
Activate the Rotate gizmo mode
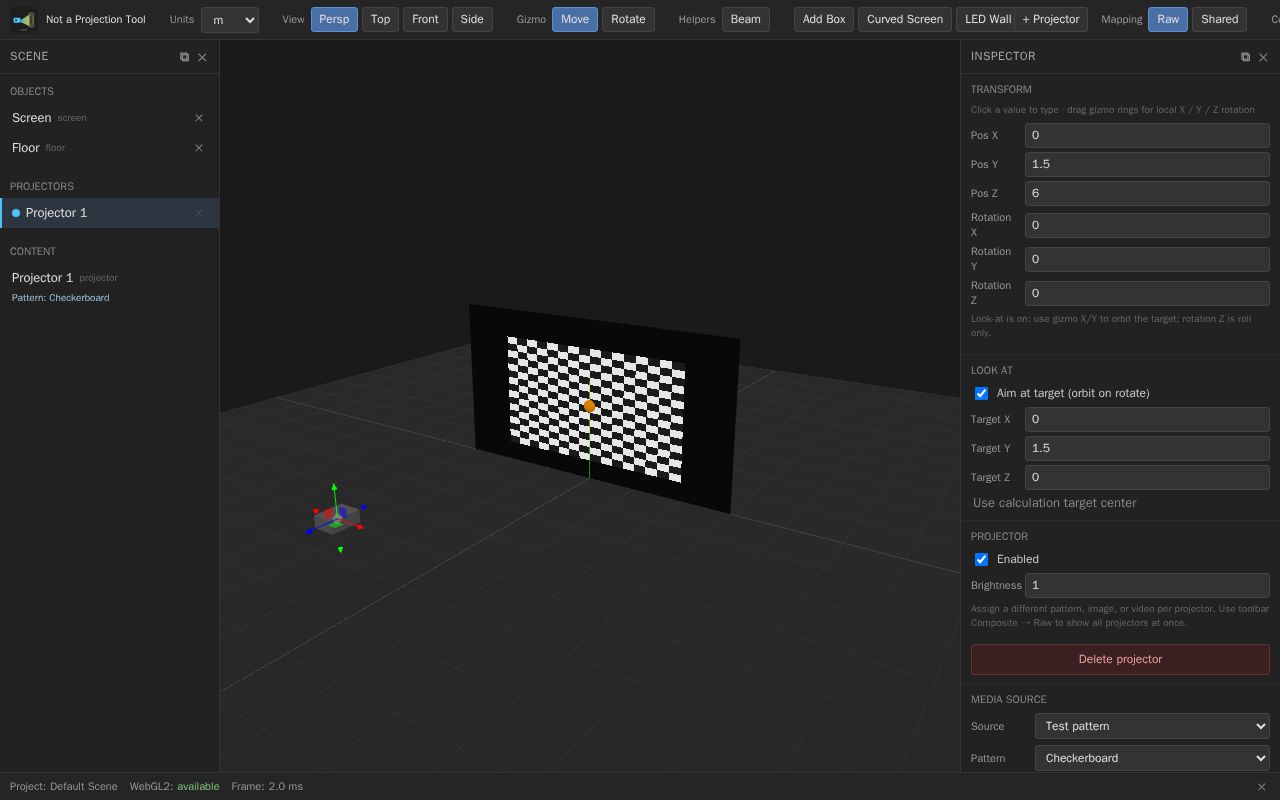tap(628, 19)
